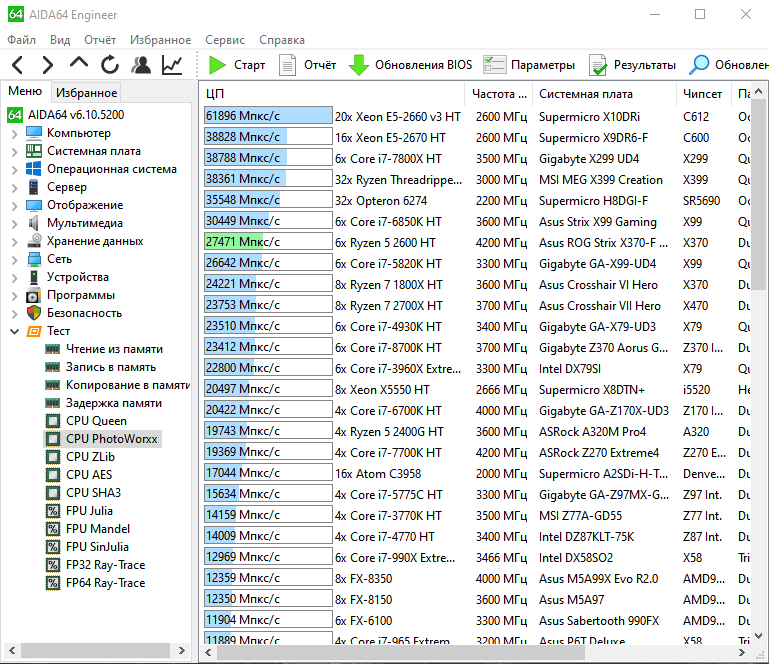
Task: Click the 38828 Мпкс/с result bar
Action: (268, 136)
